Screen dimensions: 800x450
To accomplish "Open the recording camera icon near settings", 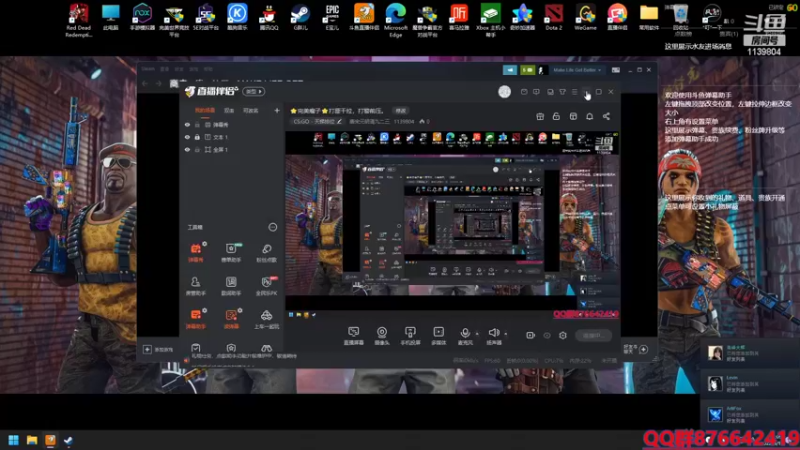I will click(531, 335).
